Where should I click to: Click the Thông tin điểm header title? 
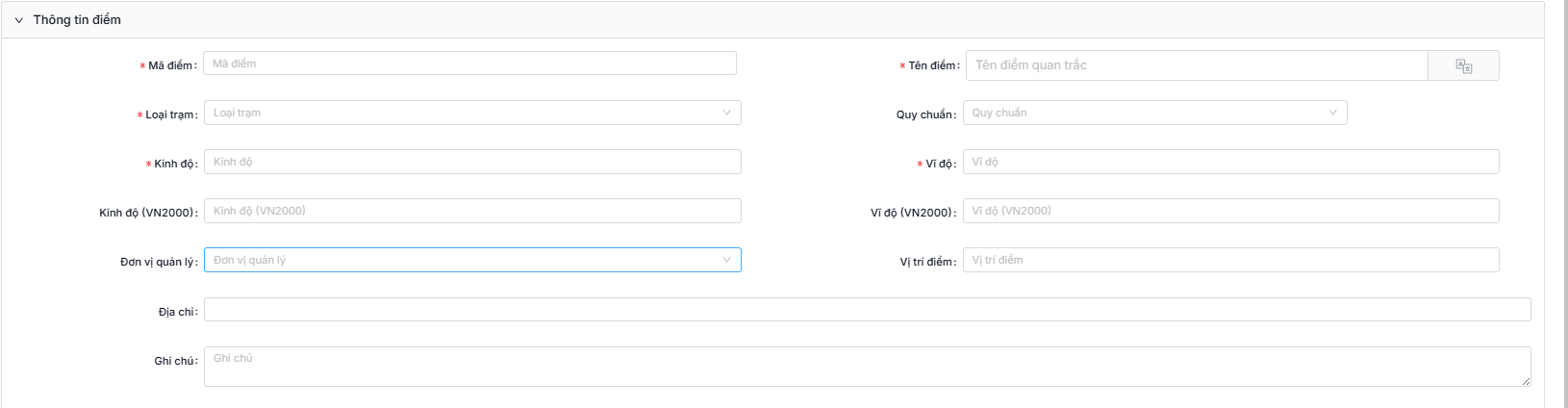[x=77, y=20]
